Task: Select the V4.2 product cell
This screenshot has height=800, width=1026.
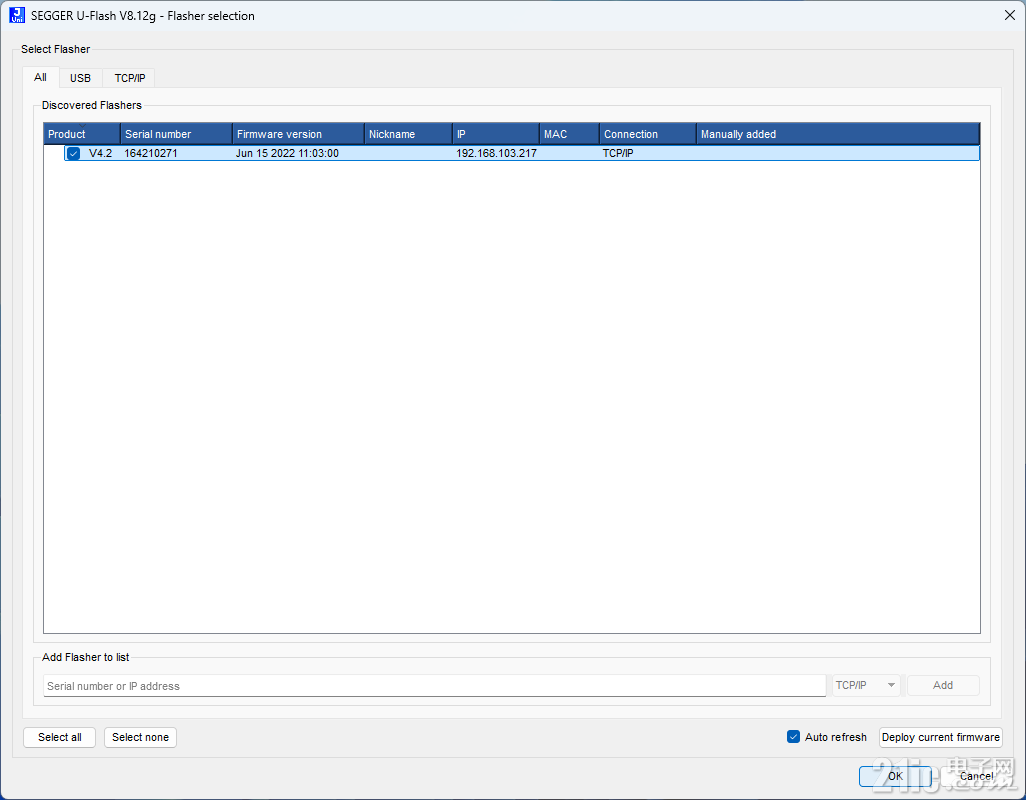Action: click(101, 153)
